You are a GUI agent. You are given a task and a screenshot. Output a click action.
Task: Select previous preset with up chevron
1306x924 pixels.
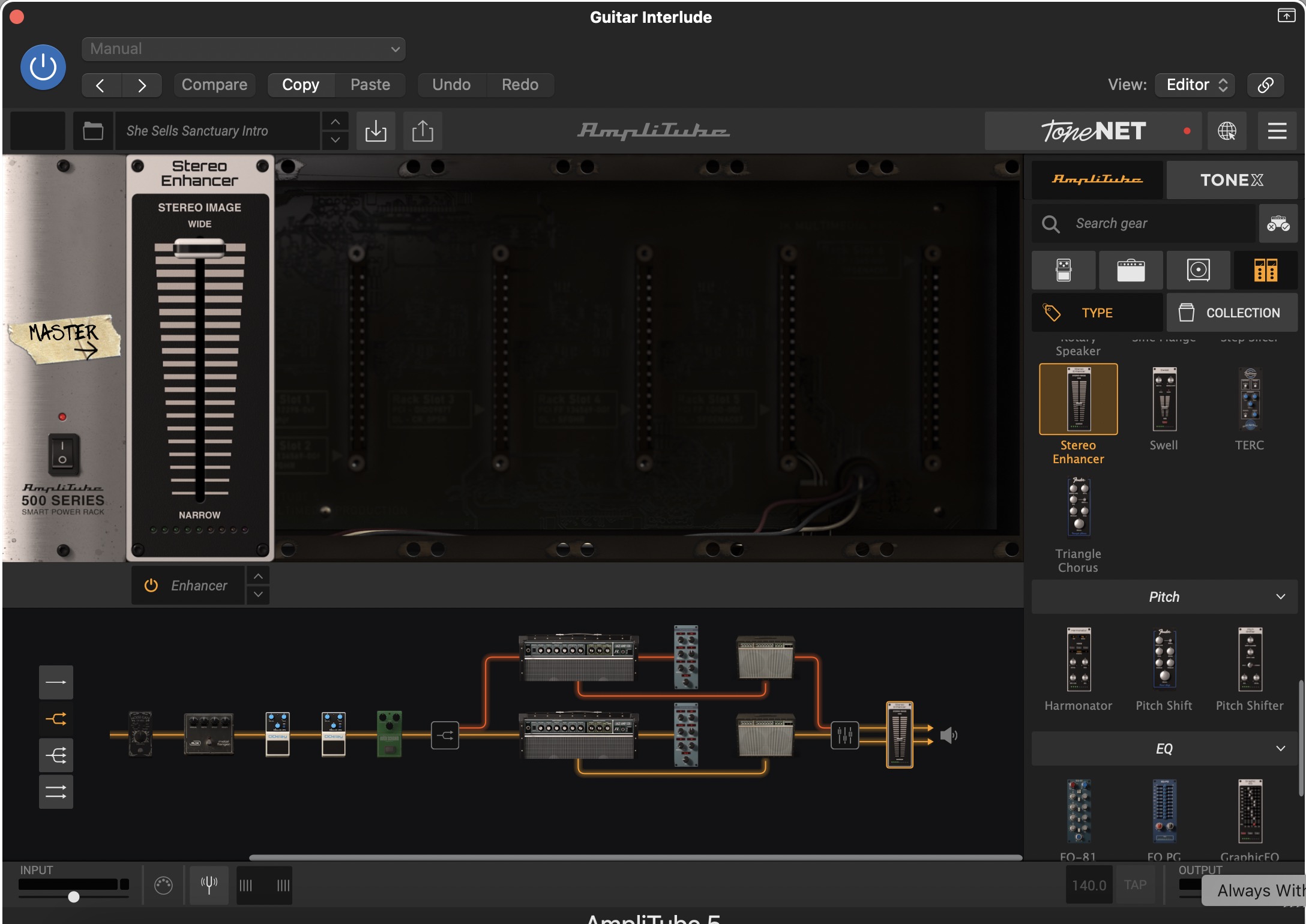(336, 122)
